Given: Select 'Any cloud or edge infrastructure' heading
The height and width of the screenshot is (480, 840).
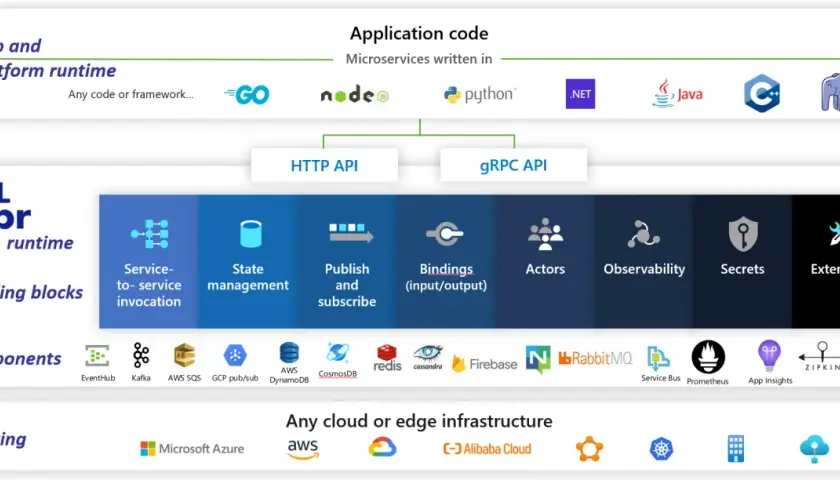Looking at the screenshot, I should point(419,421).
